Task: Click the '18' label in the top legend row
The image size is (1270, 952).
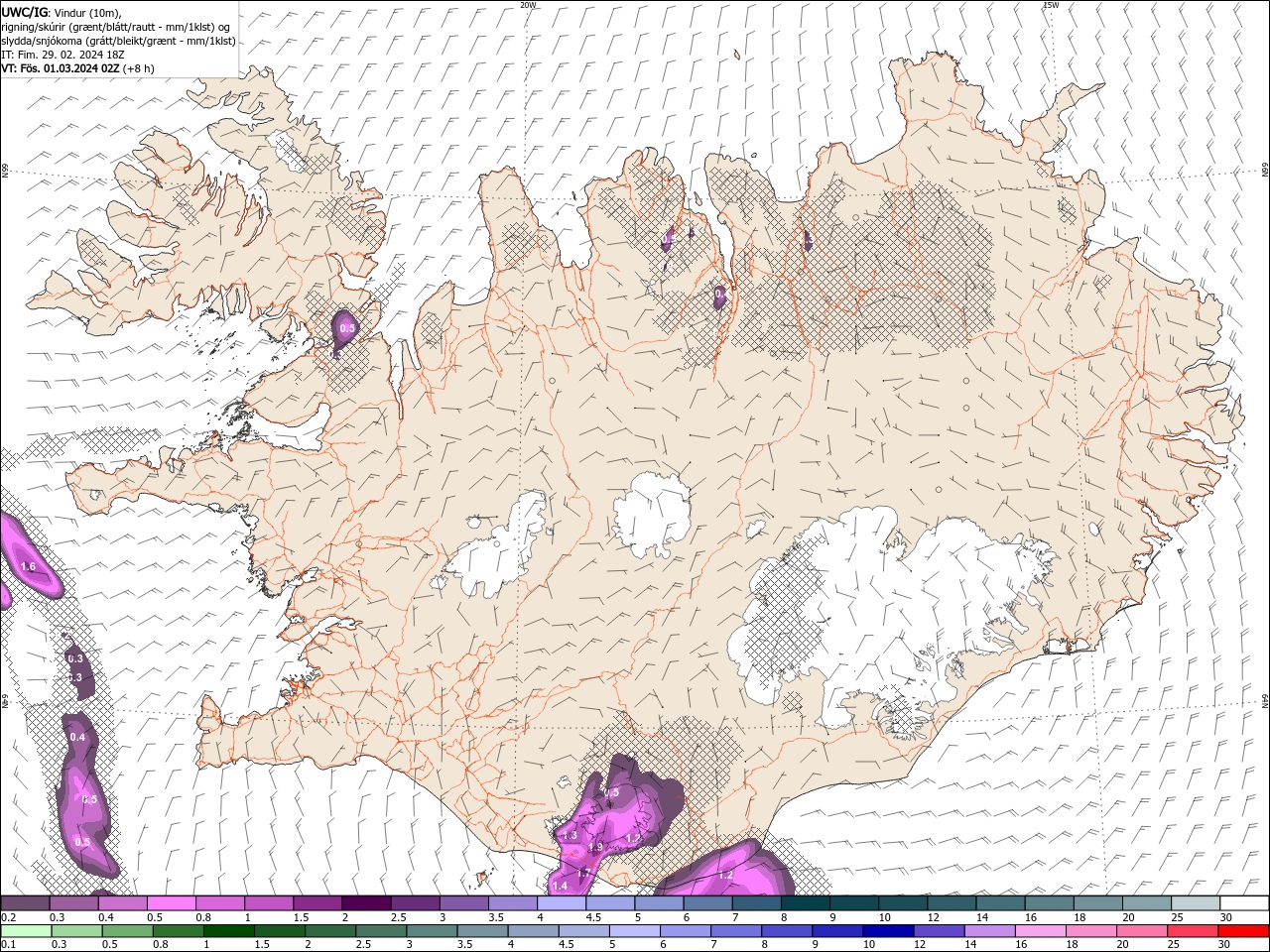Action: click(1079, 918)
